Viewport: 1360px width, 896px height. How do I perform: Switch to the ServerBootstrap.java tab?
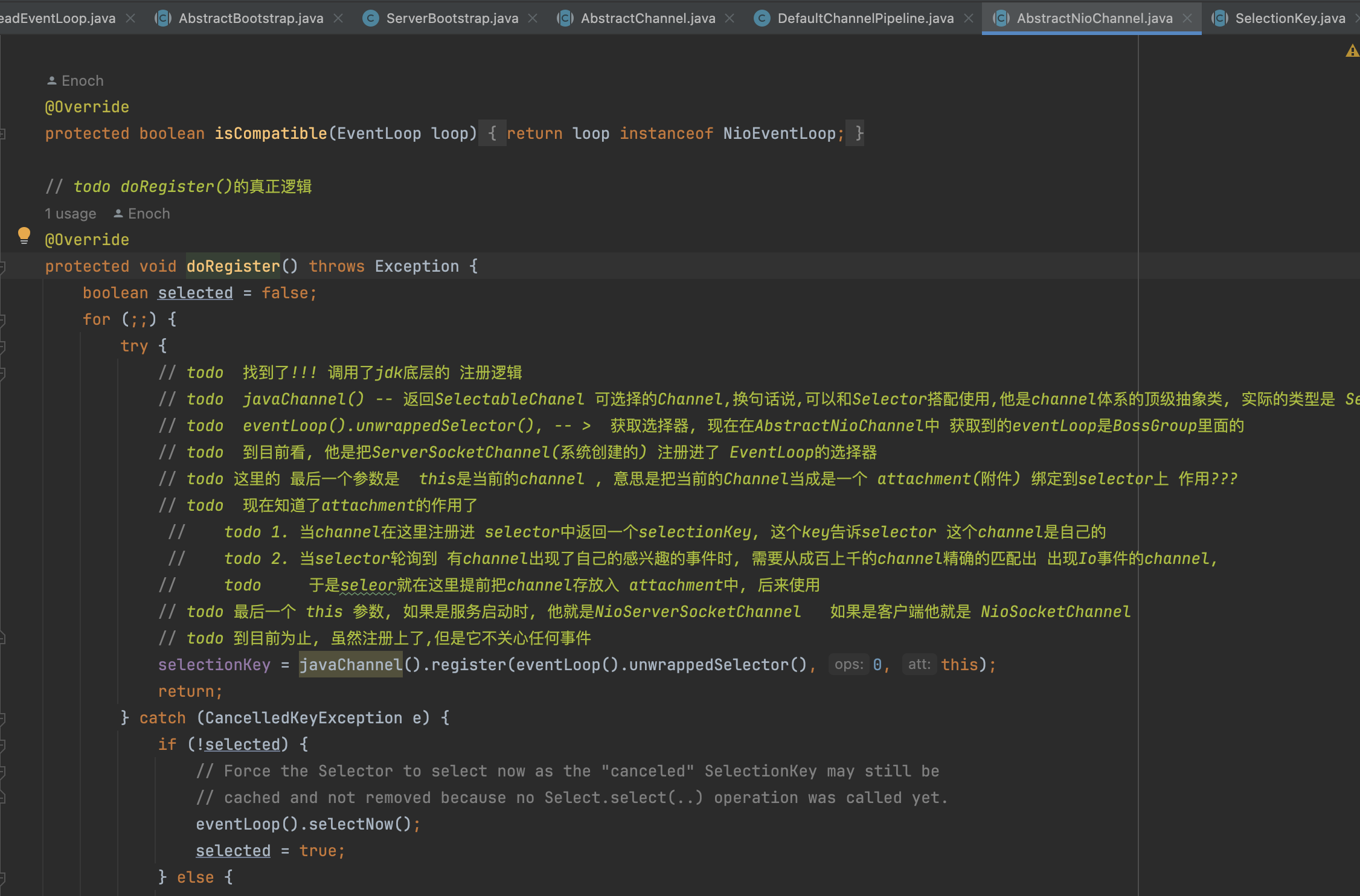point(452,18)
